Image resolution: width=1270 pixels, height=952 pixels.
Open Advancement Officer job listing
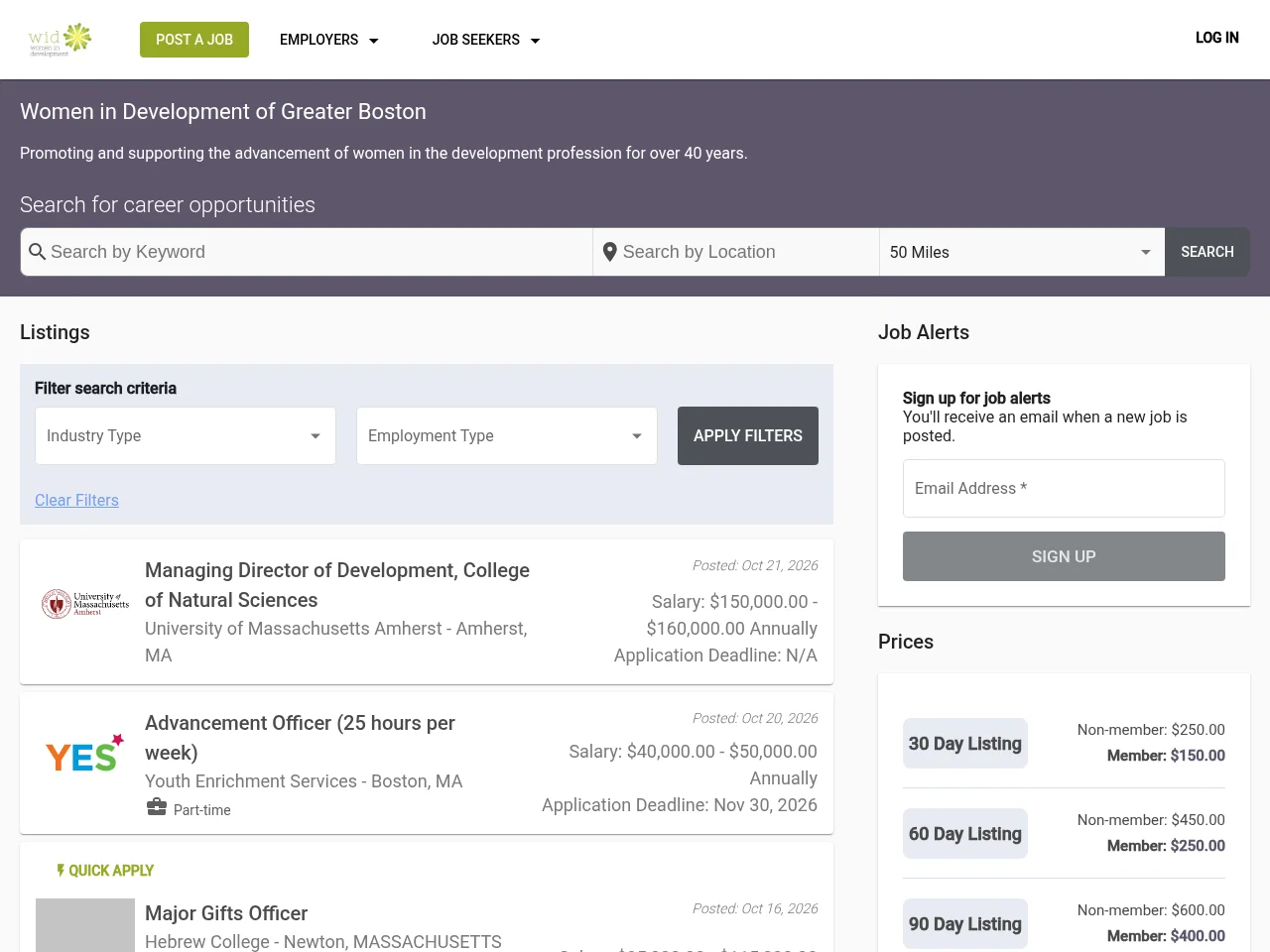pos(300,738)
